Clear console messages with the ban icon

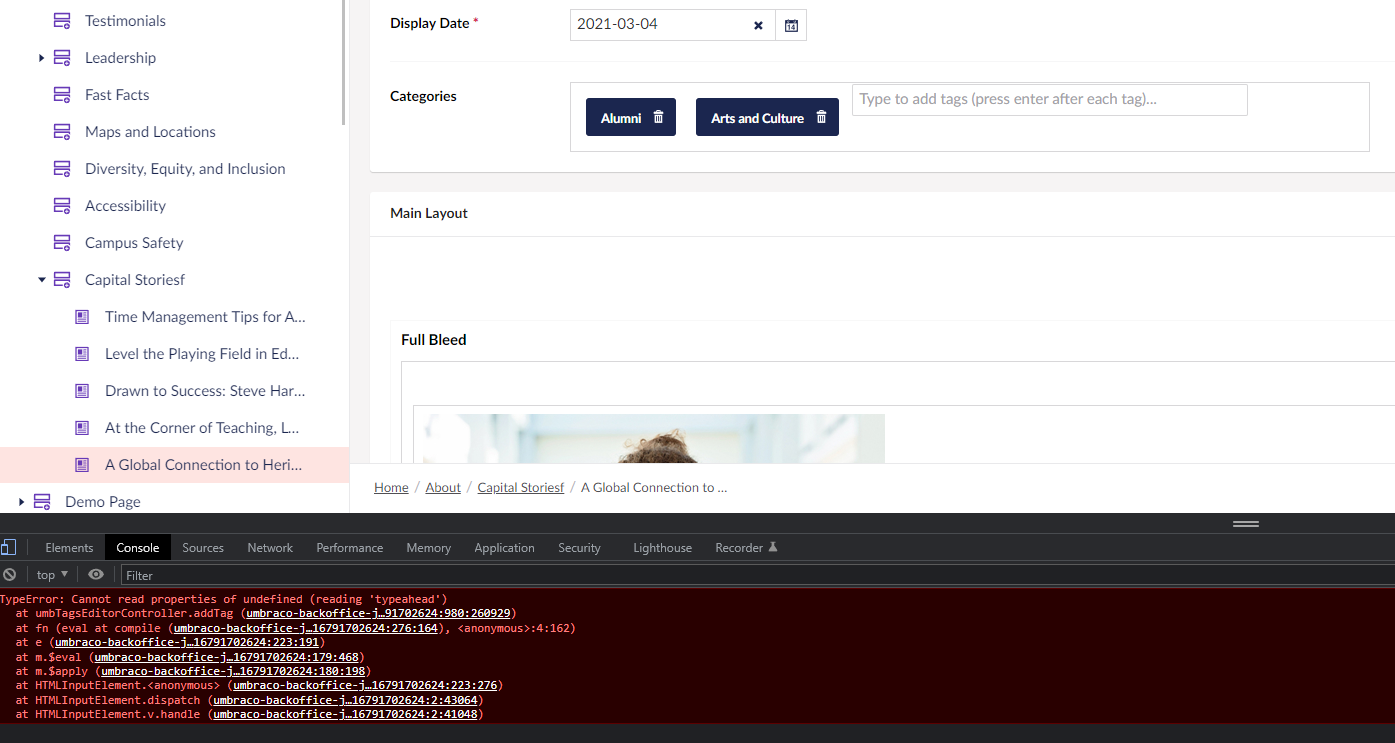9,574
